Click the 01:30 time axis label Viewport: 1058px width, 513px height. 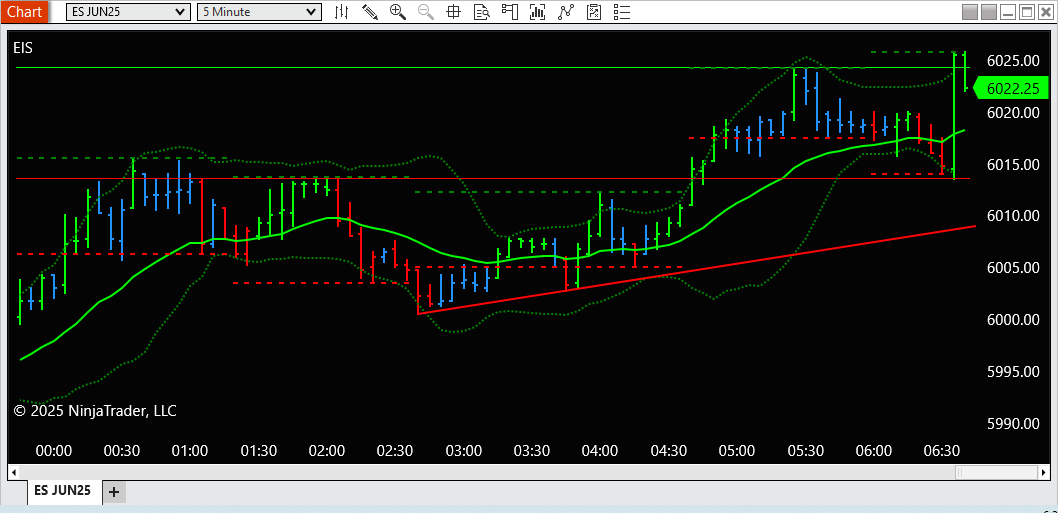[x=258, y=450]
